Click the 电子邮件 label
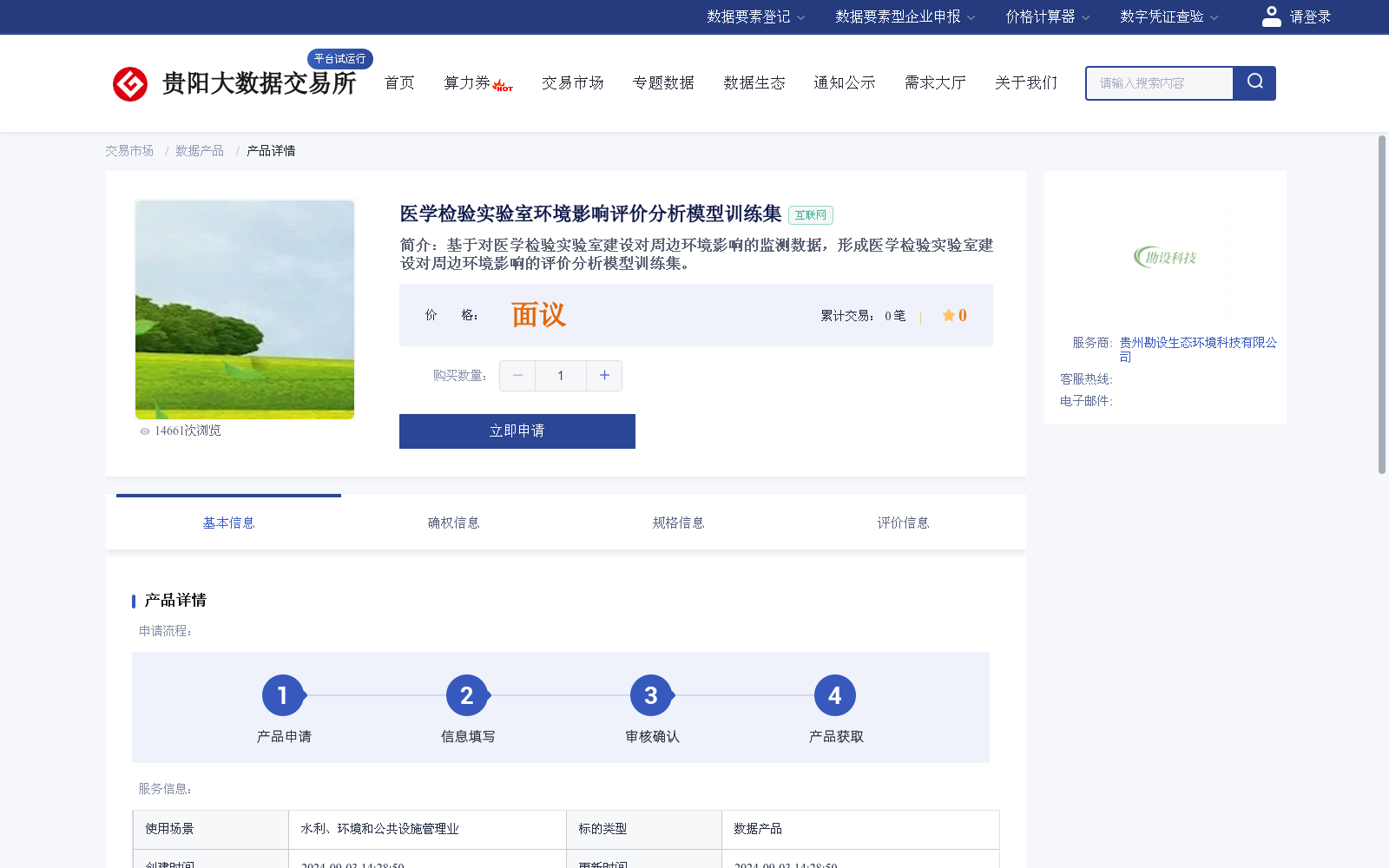 [x=1086, y=401]
